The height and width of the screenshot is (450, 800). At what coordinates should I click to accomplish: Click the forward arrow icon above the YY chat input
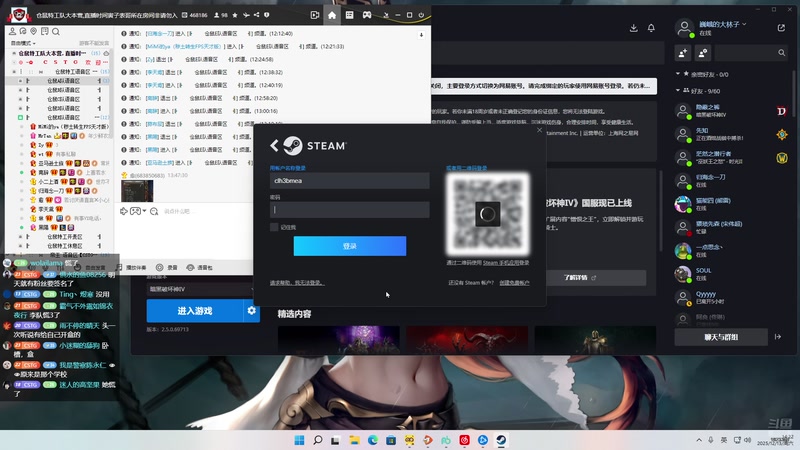(x=123, y=211)
